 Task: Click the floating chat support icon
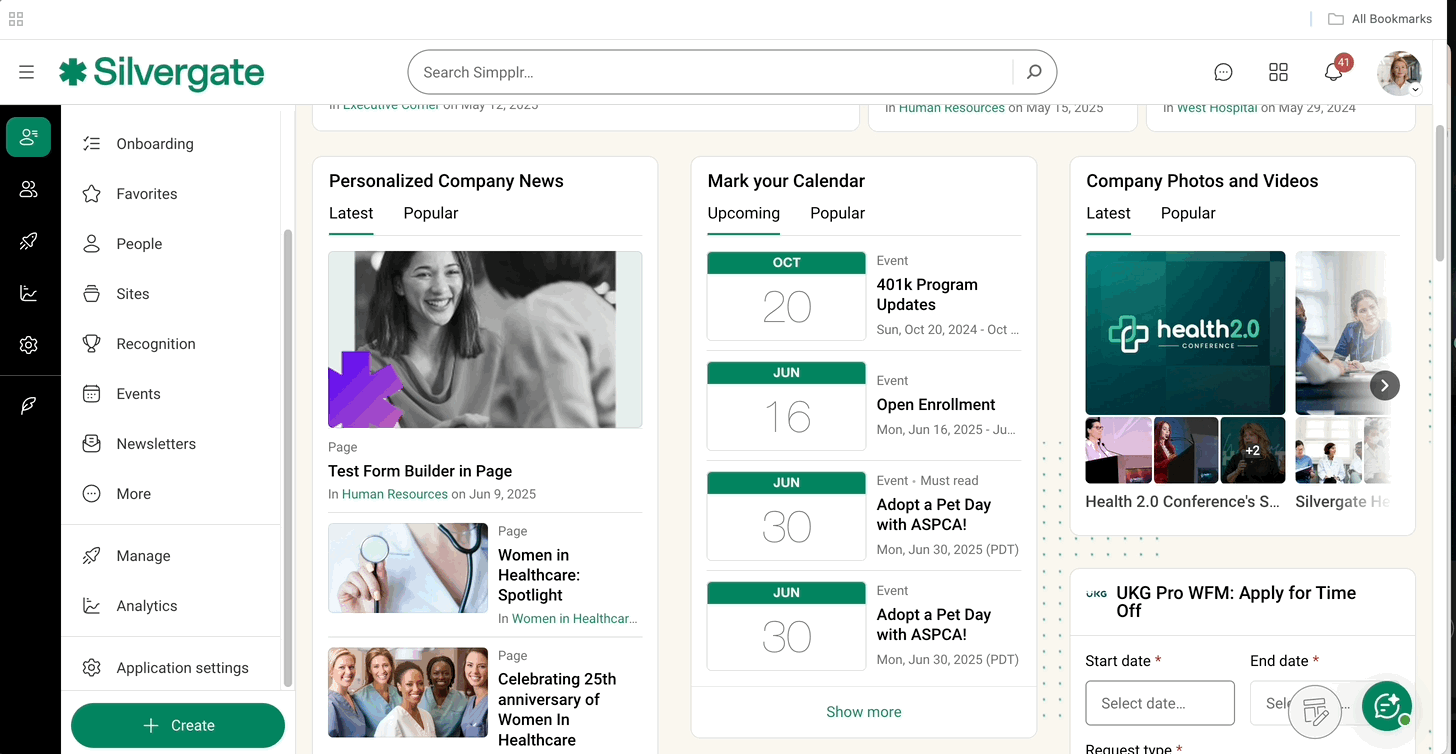tap(1387, 706)
